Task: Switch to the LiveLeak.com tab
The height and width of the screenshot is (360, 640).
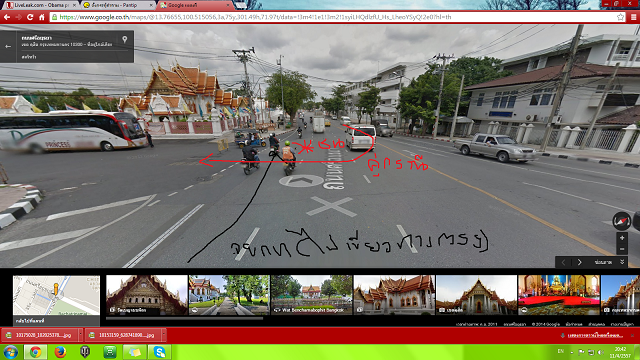Action: pos(40,5)
